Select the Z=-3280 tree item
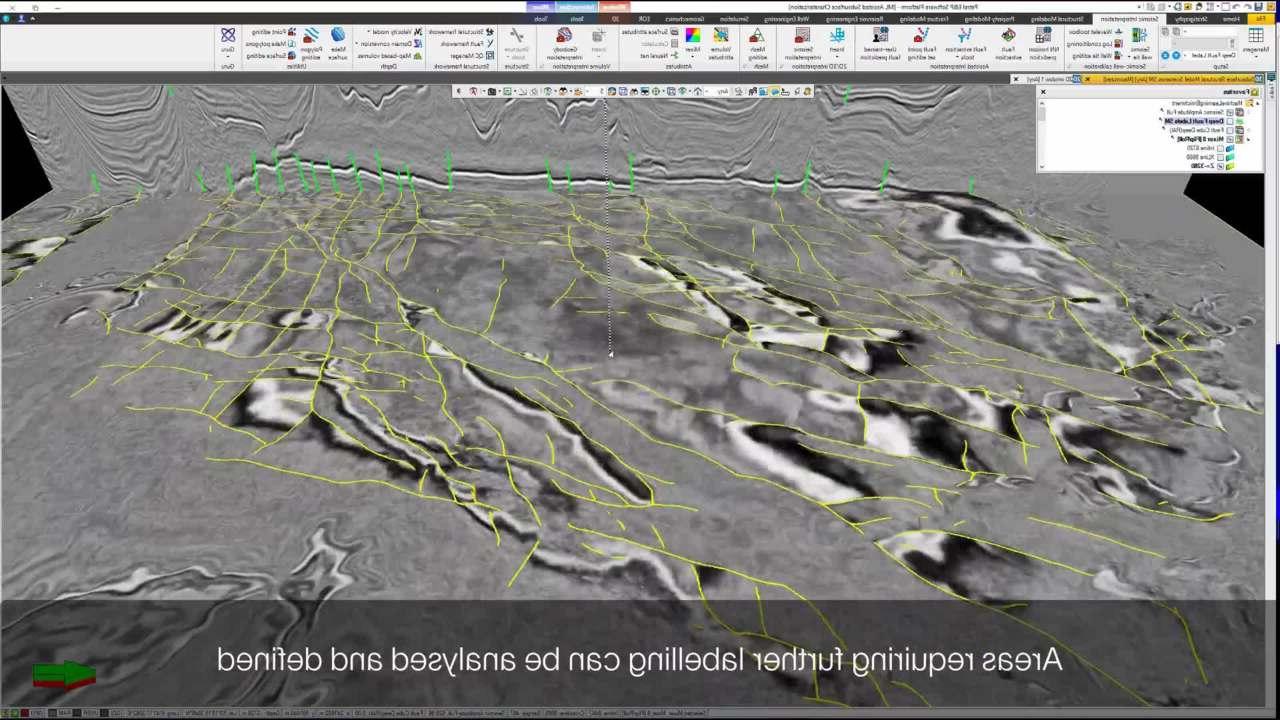Image resolution: width=1280 pixels, height=720 pixels. (x=1203, y=166)
